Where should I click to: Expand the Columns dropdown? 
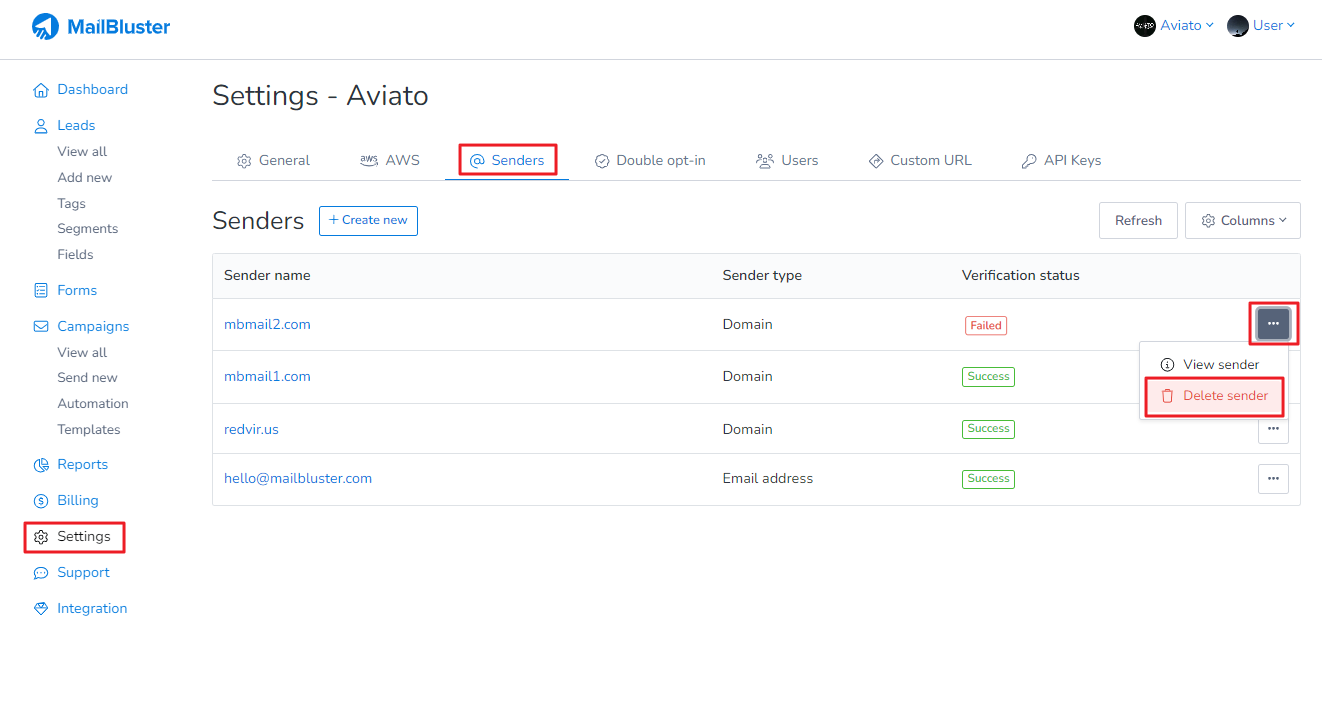pos(1242,221)
